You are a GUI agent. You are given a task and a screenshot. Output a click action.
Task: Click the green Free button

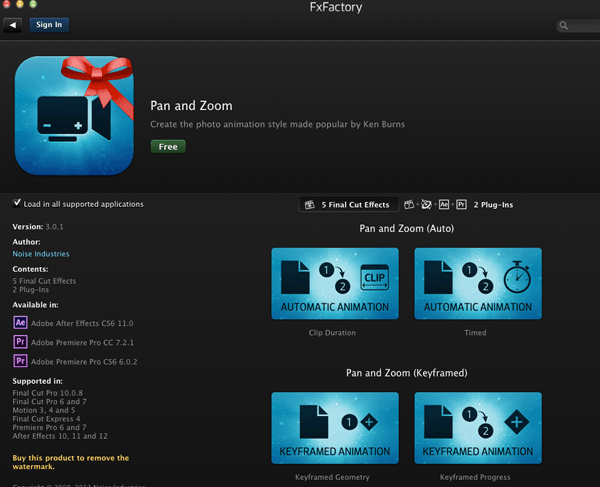tap(168, 147)
